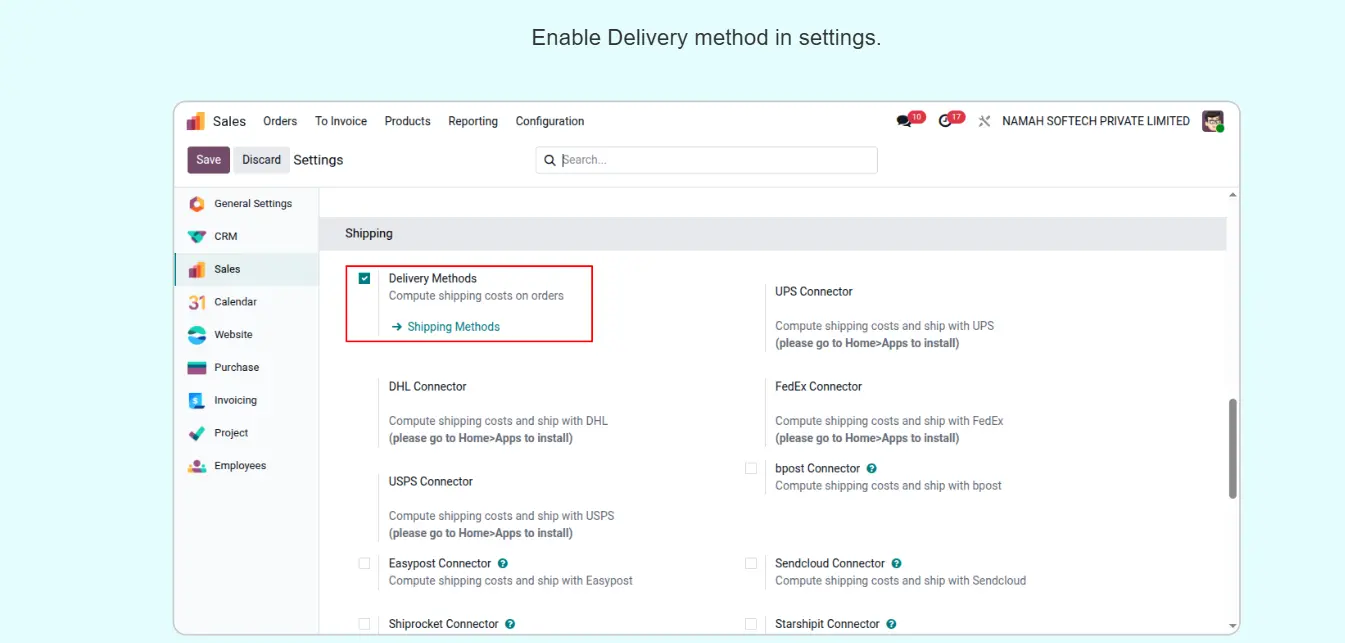Click the settings vertical scrollbar handle
This screenshot has height=643, width=1345.
tap(1232, 448)
